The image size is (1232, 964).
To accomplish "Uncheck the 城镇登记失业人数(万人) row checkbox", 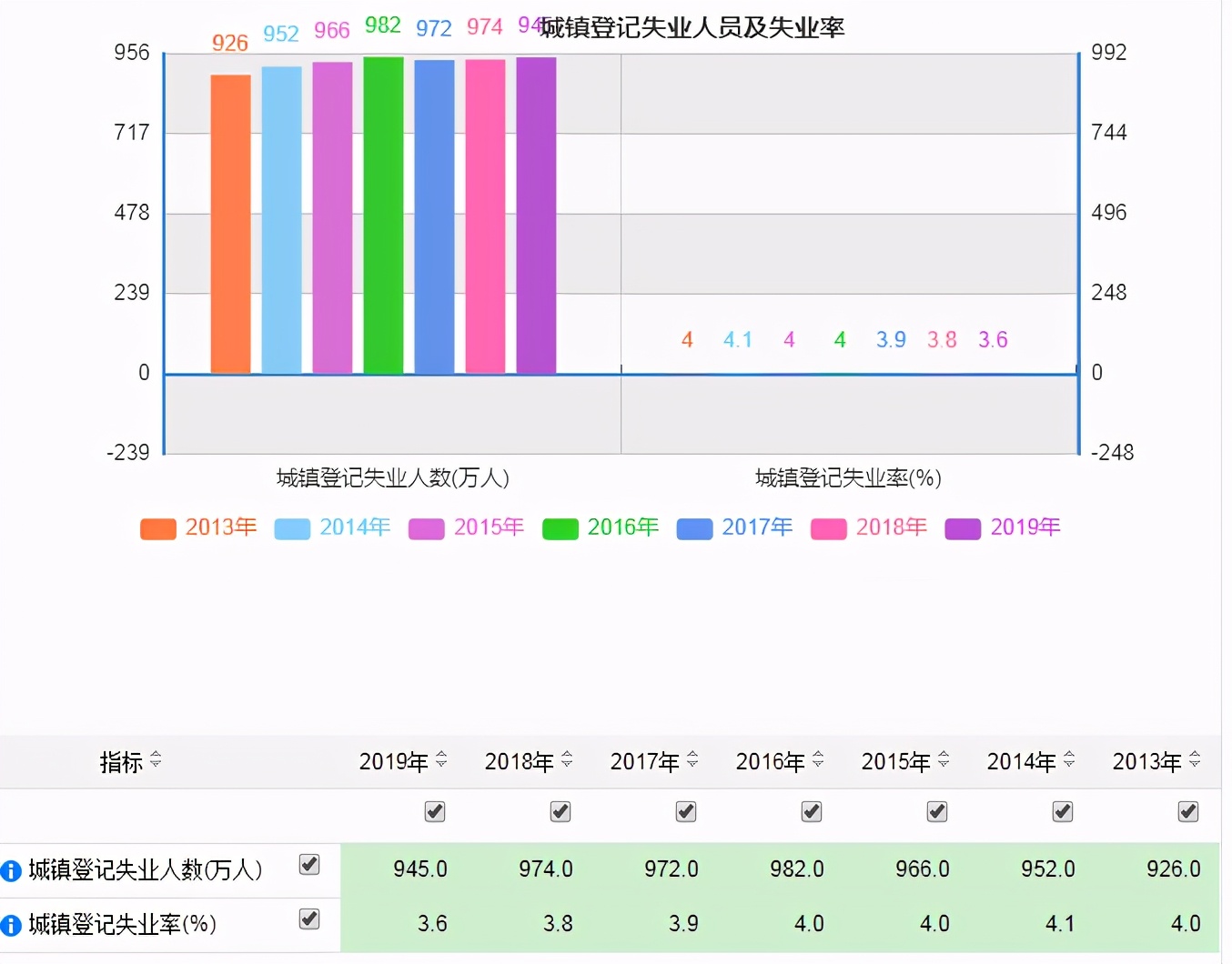I will [309, 864].
